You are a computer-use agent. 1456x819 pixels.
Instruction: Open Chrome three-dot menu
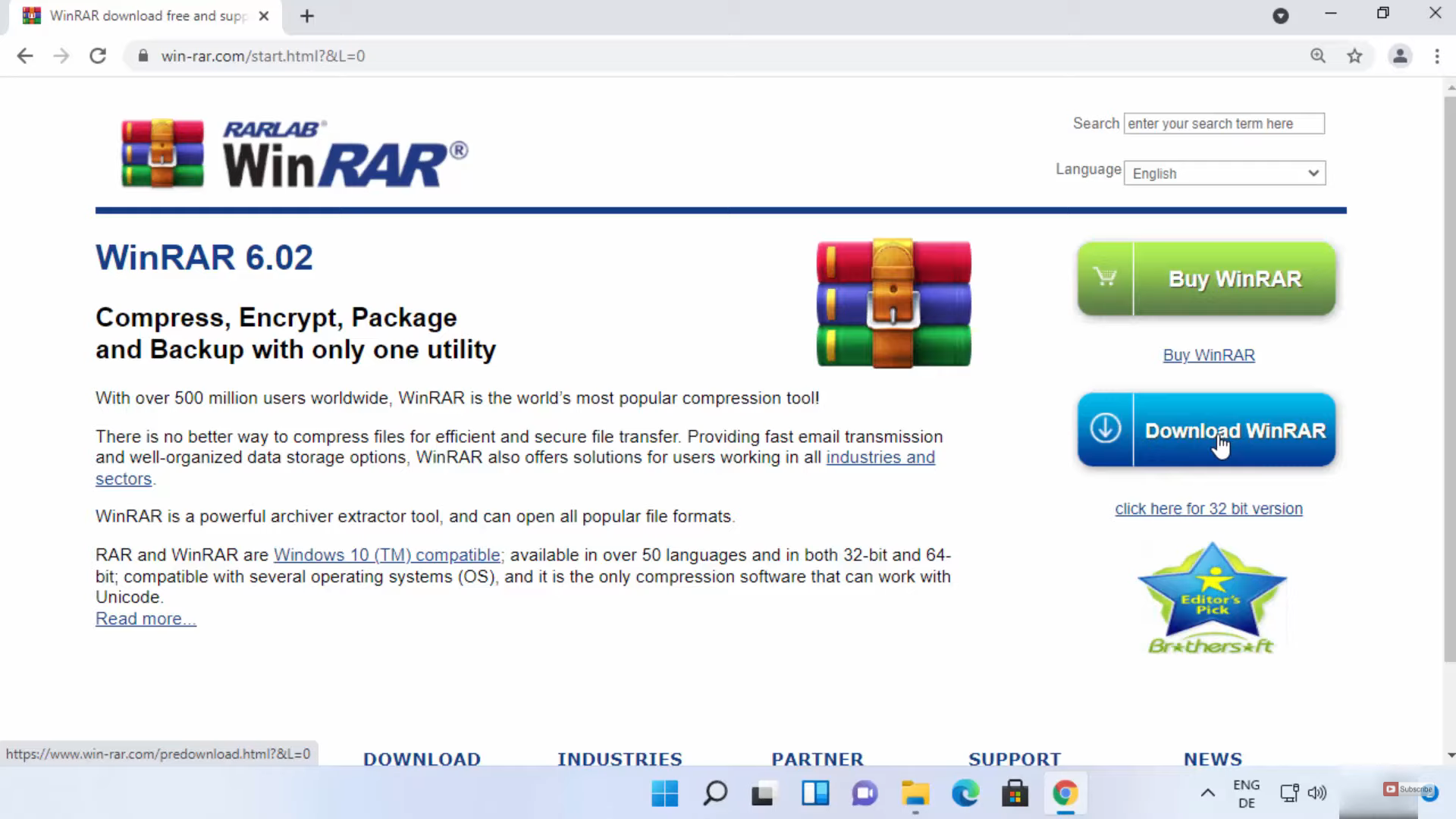[1436, 56]
